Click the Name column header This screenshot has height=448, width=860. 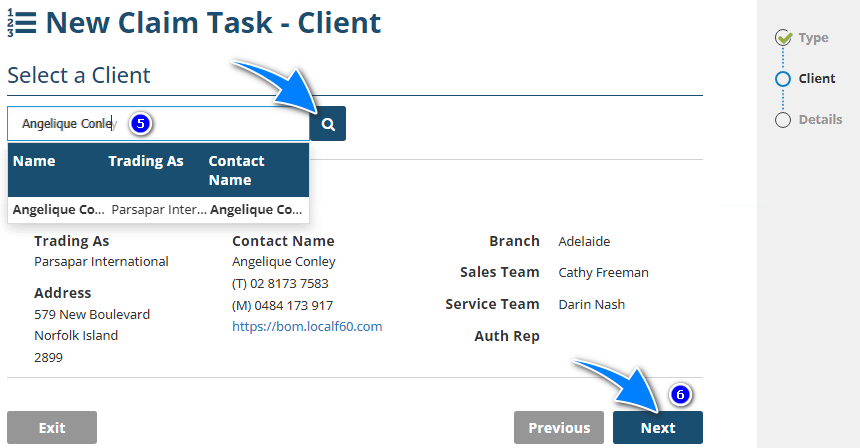click(34, 161)
